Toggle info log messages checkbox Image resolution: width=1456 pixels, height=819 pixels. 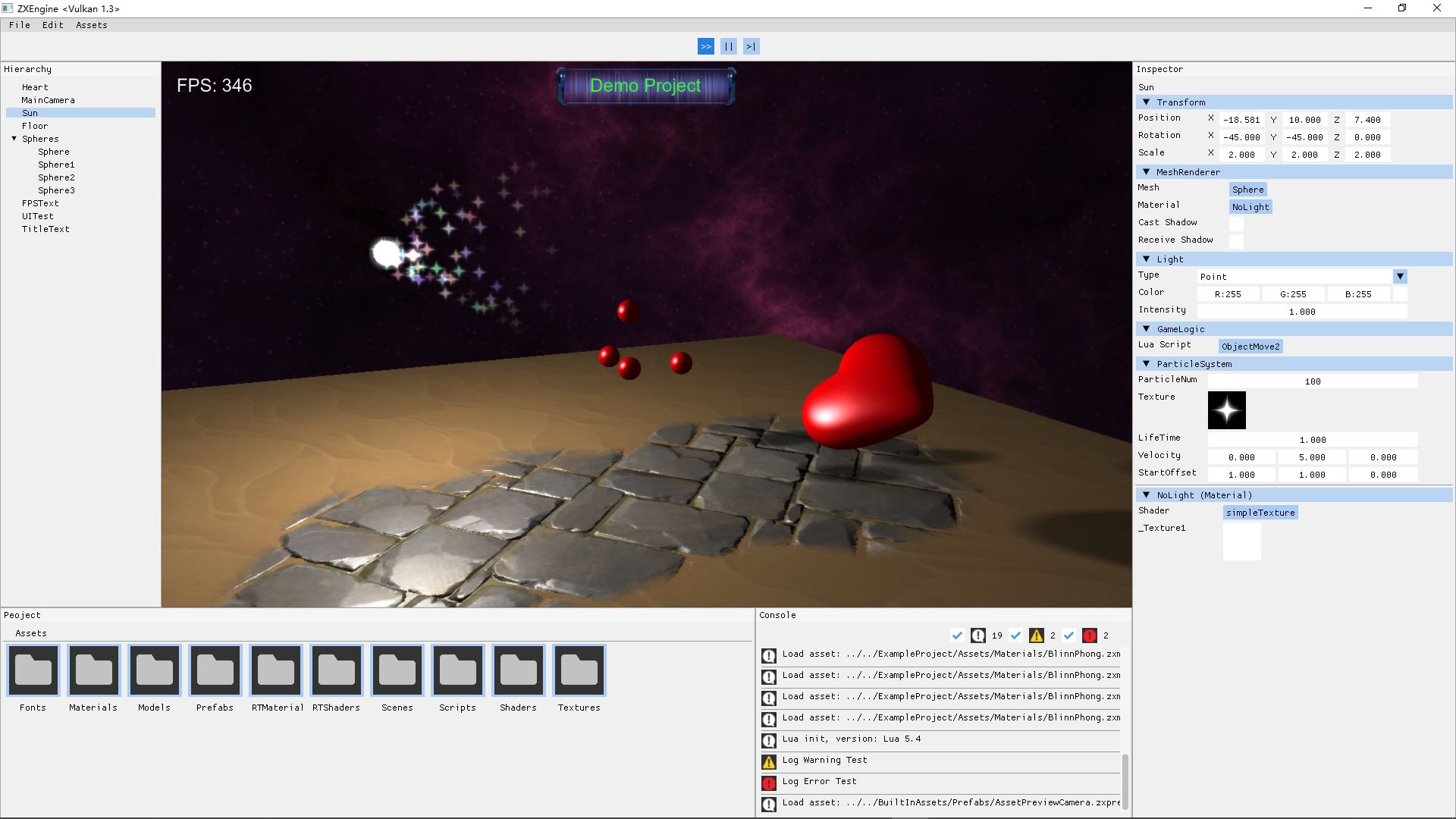click(x=957, y=635)
